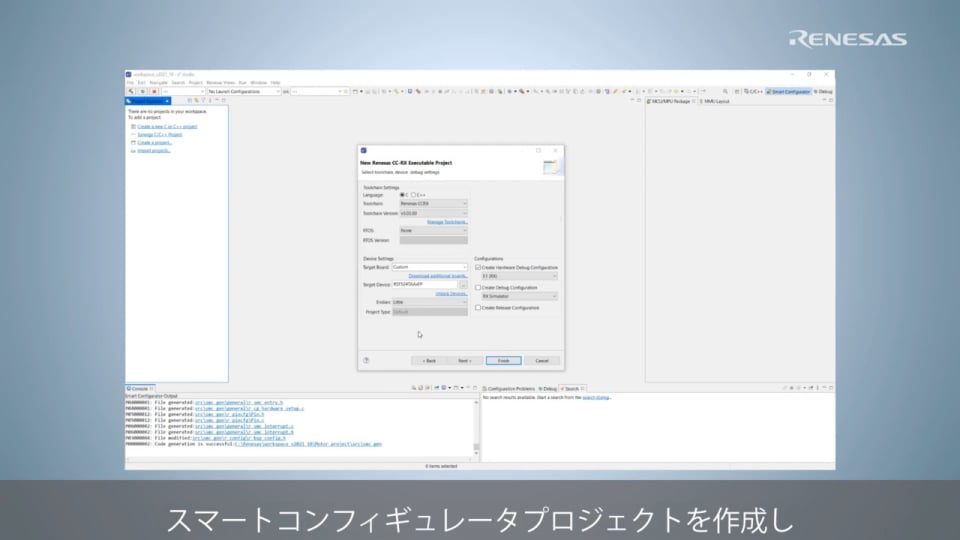Click Collapse All in Project Explorer toolbar
Screen dimensions: 960x540
pos(190,100)
